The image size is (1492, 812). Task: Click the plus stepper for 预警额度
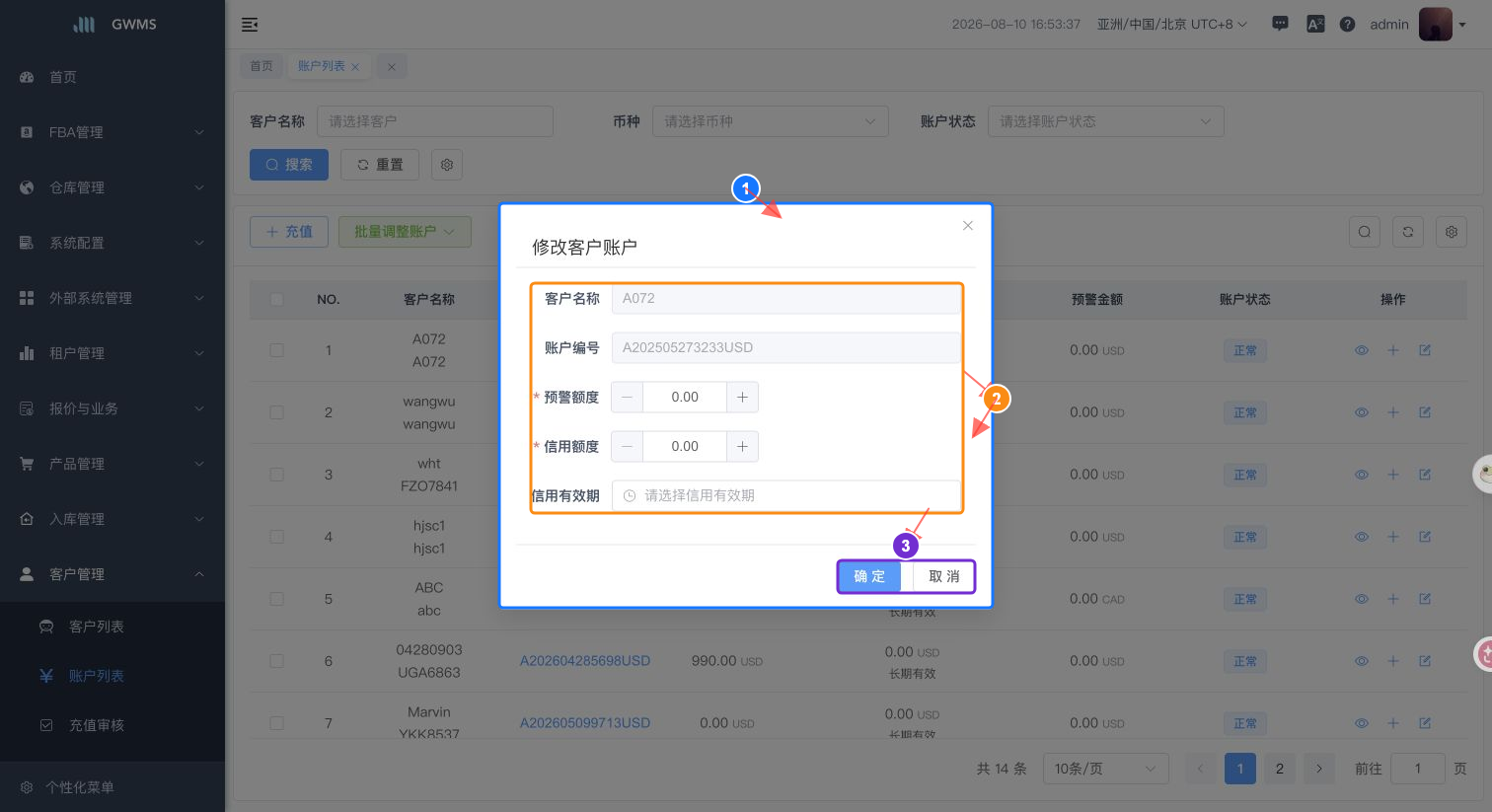[742, 397]
